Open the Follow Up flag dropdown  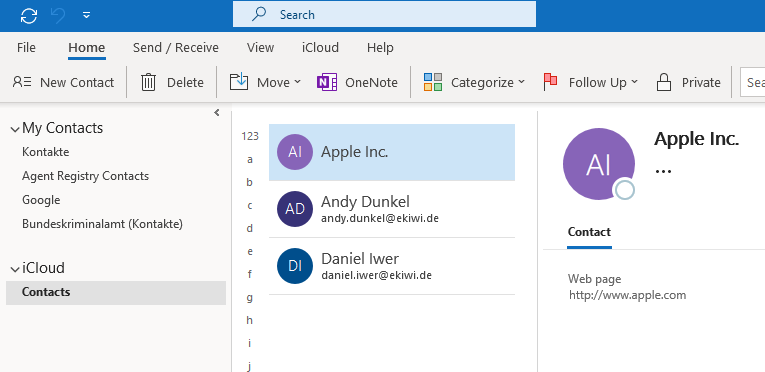coord(590,83)
